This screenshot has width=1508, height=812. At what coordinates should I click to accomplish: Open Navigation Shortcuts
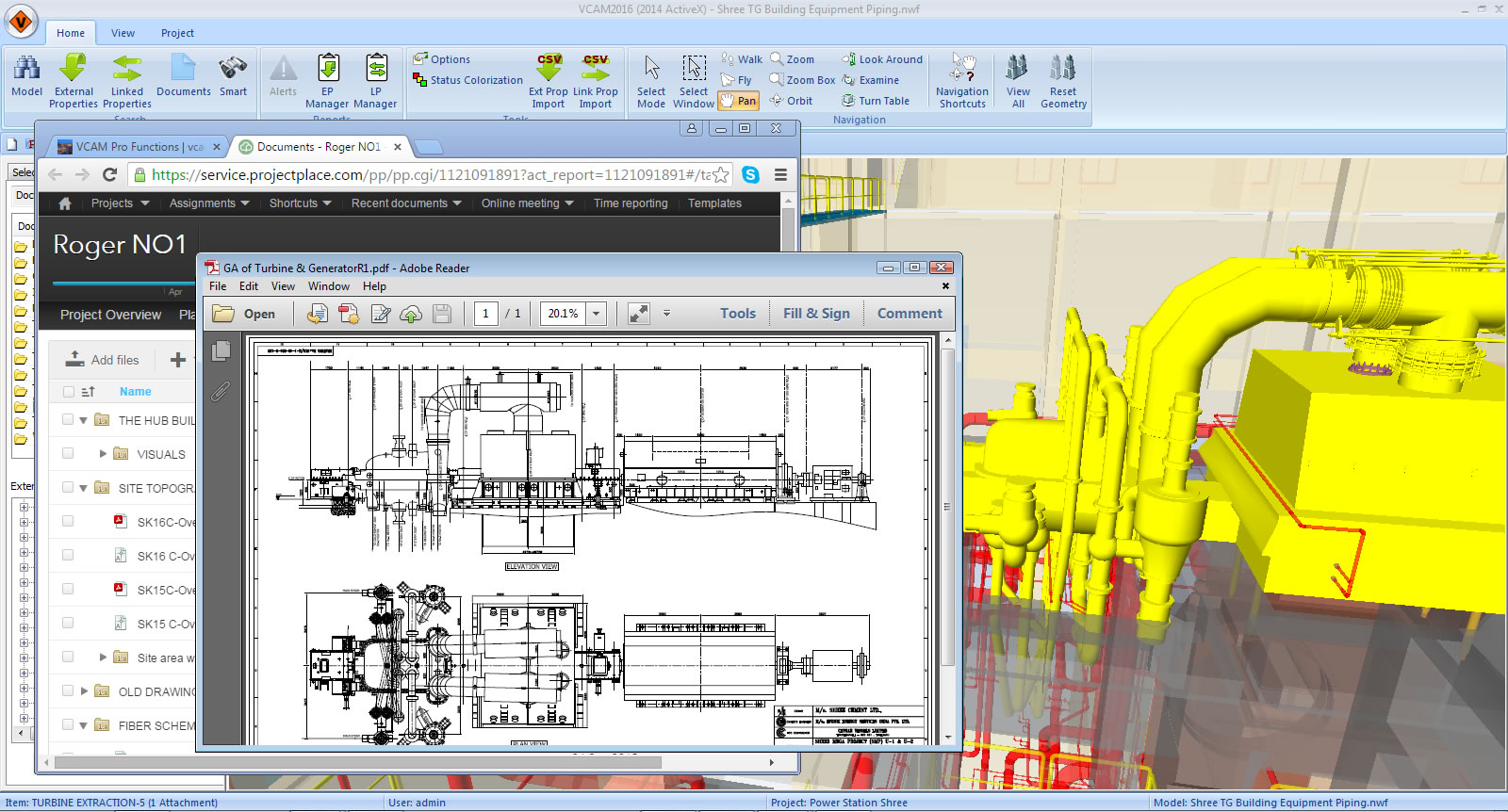tap(961, 69)
